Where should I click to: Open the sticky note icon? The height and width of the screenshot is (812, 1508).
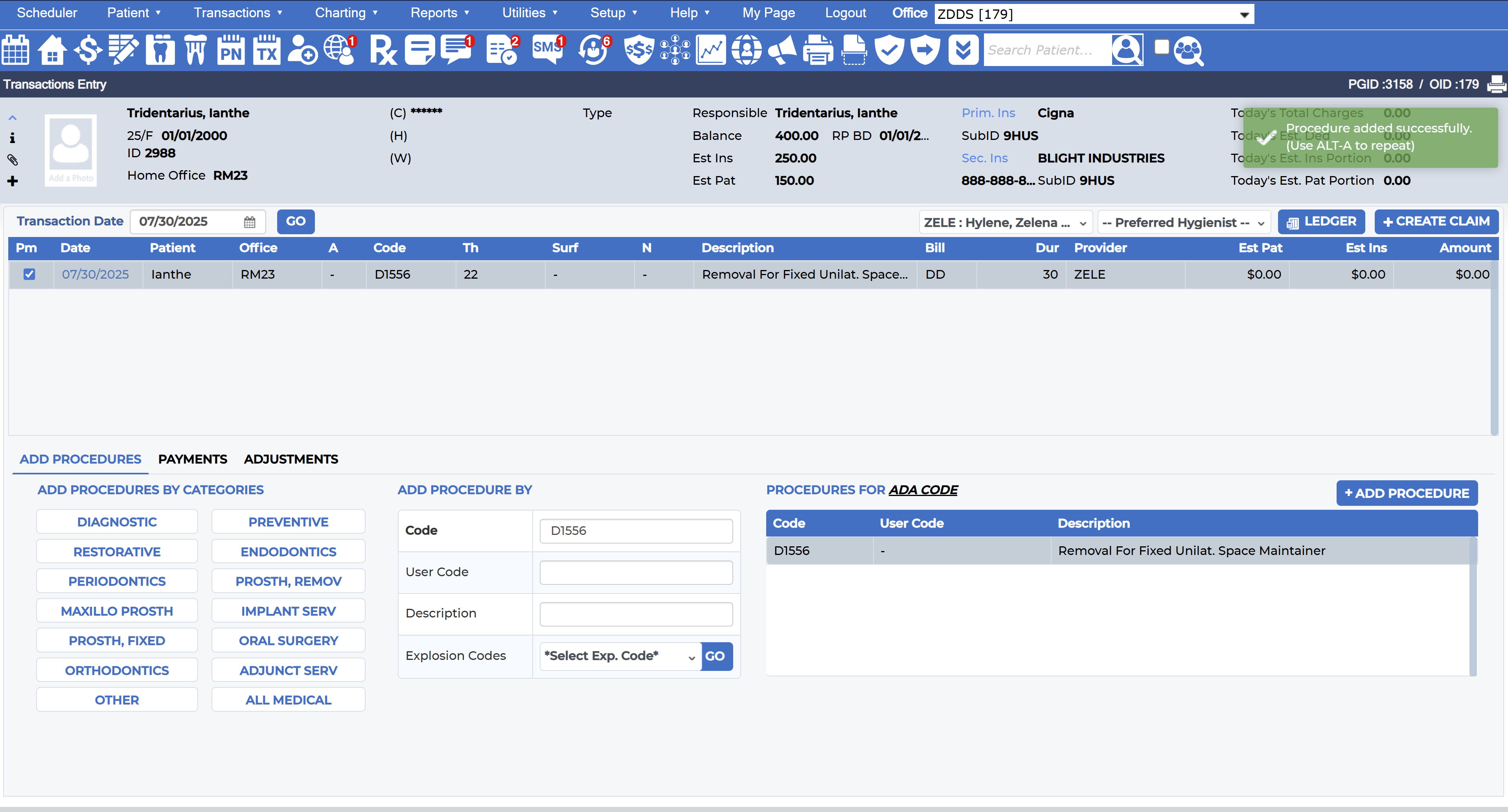420,50
